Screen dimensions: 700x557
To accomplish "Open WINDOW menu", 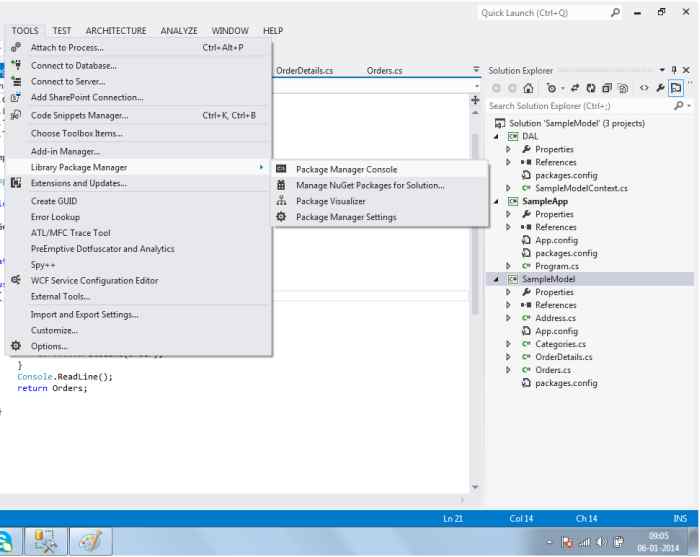I will click(x=230, y=31).
